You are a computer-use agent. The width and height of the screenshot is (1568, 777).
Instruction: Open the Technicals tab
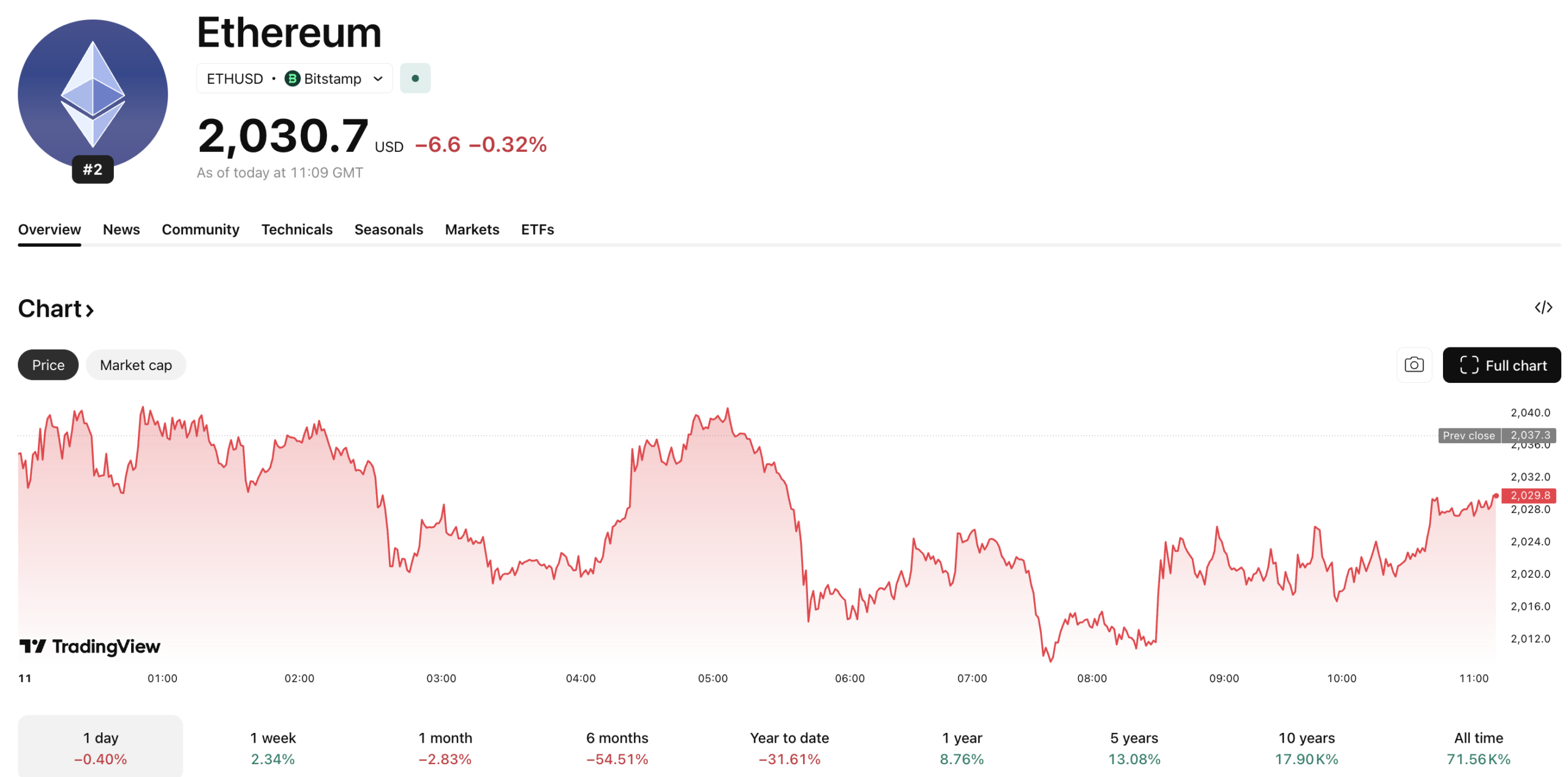pyautogui.click(x=297, y=230)
